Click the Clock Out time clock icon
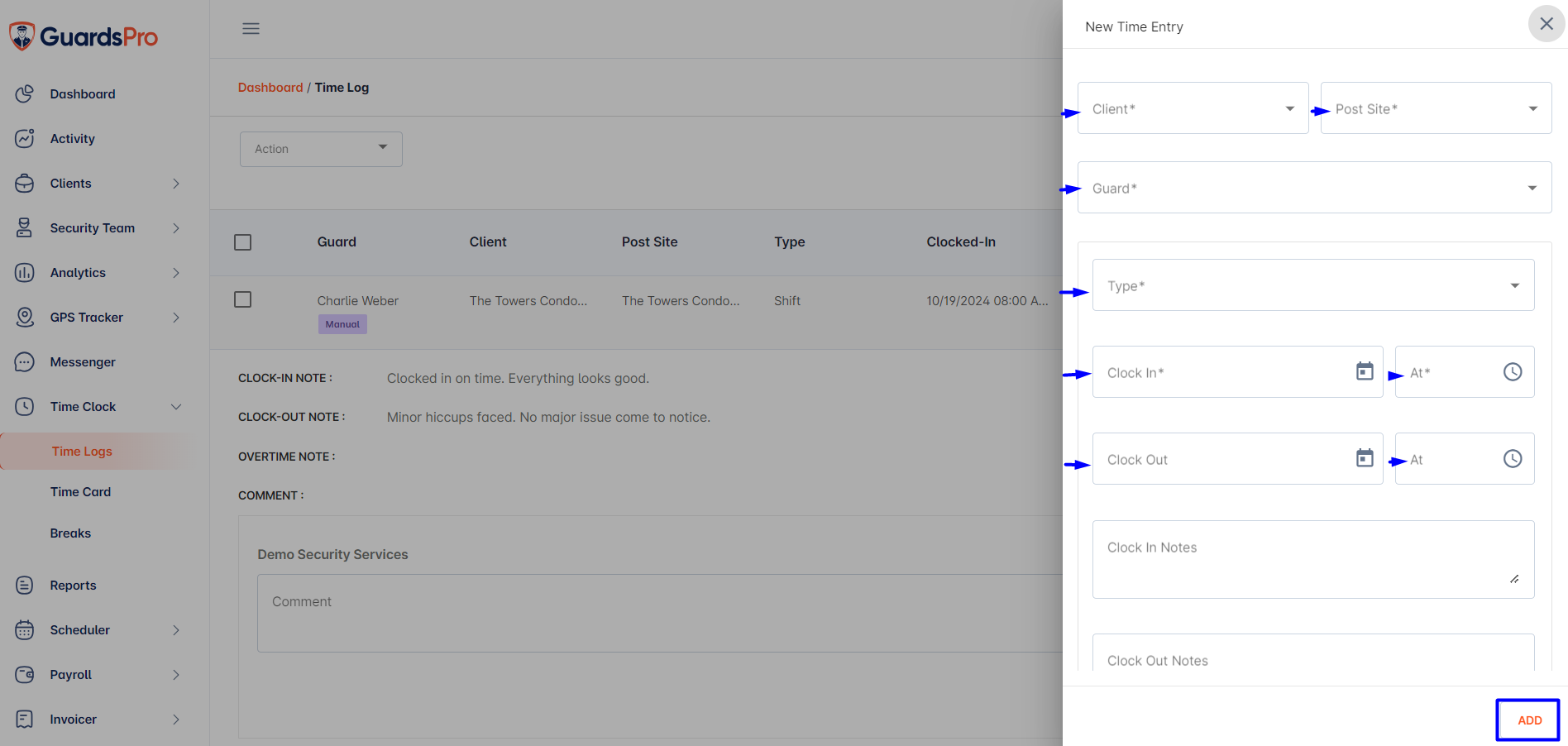Viewport: 1568px width, 746px height. 1512,459
